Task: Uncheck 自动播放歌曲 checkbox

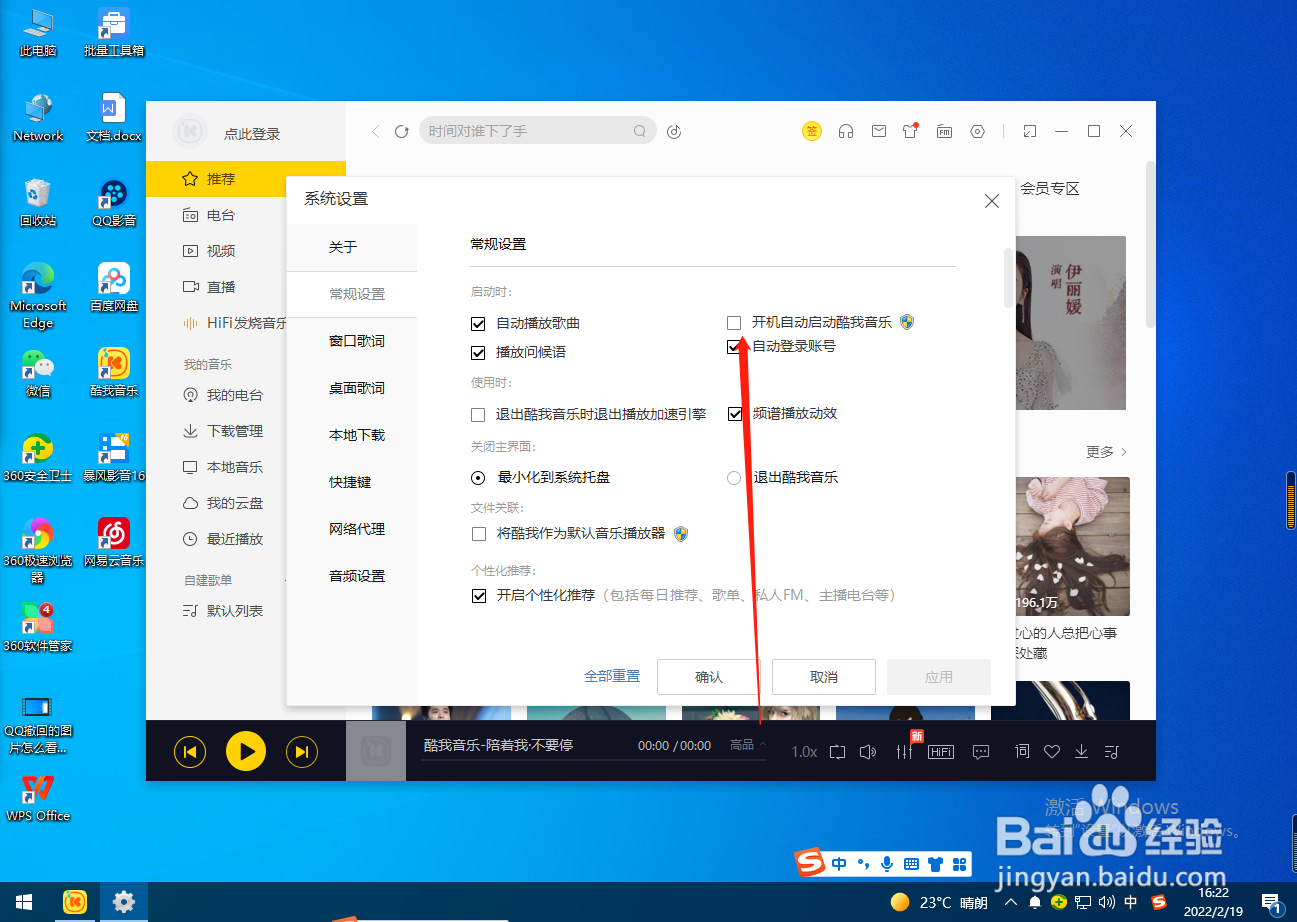Action: point(478,323)
